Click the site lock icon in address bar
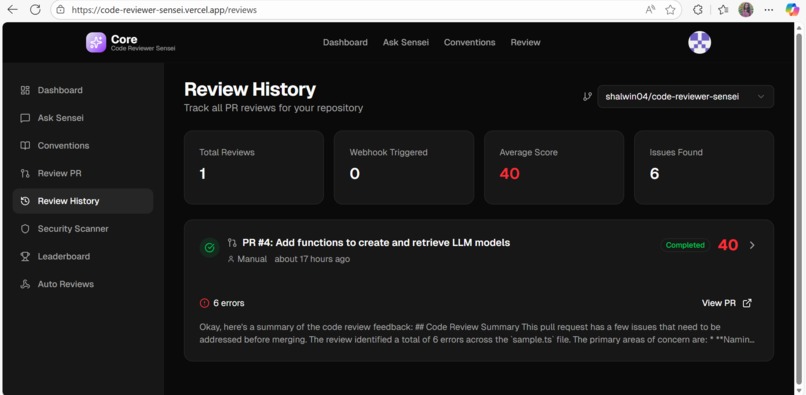Image resolution: width=806 pixels, height=395 pixels. [x=61, y=10]
